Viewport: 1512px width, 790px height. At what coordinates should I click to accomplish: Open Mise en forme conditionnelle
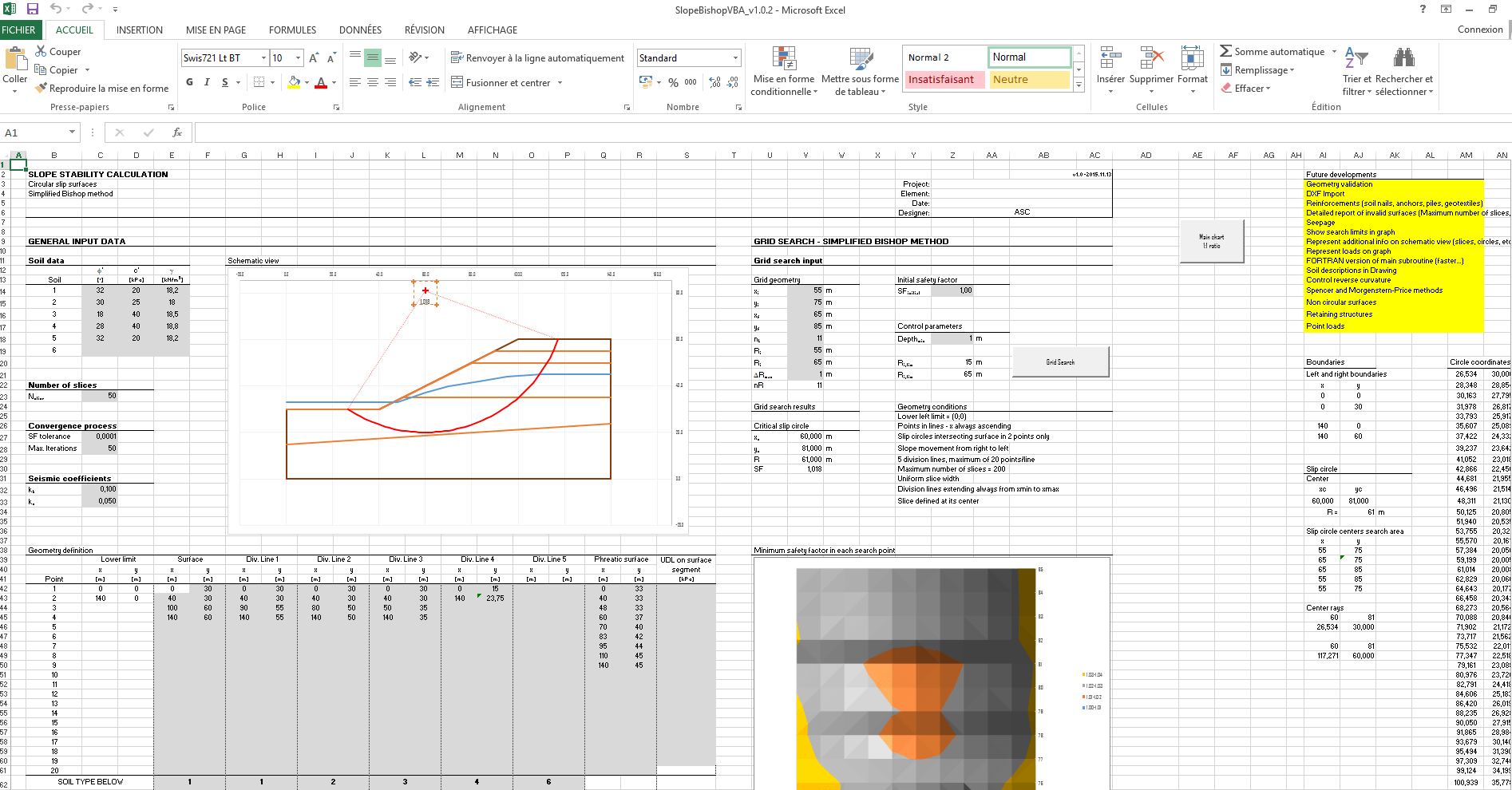pyautogui.click(x=784, y=72)
